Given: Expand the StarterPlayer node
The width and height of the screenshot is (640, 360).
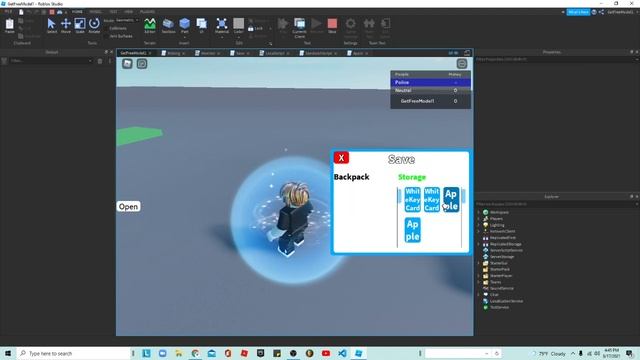Looking at the screenshot, I should point(479,276).
